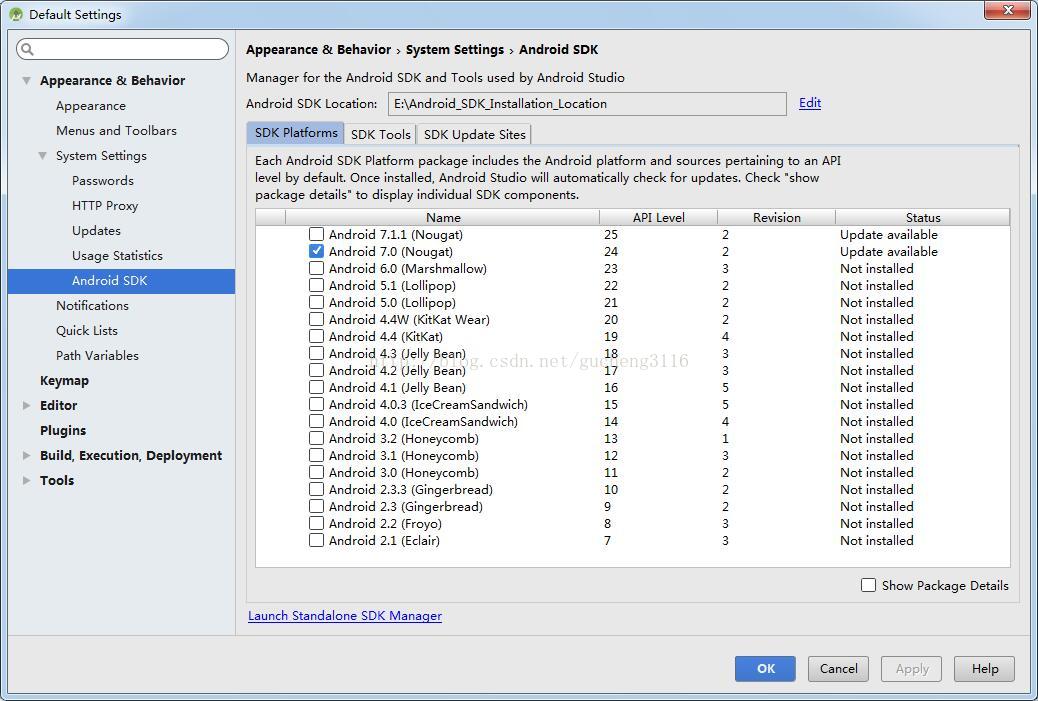Click the Android SDK Location field

click(587, 104)
